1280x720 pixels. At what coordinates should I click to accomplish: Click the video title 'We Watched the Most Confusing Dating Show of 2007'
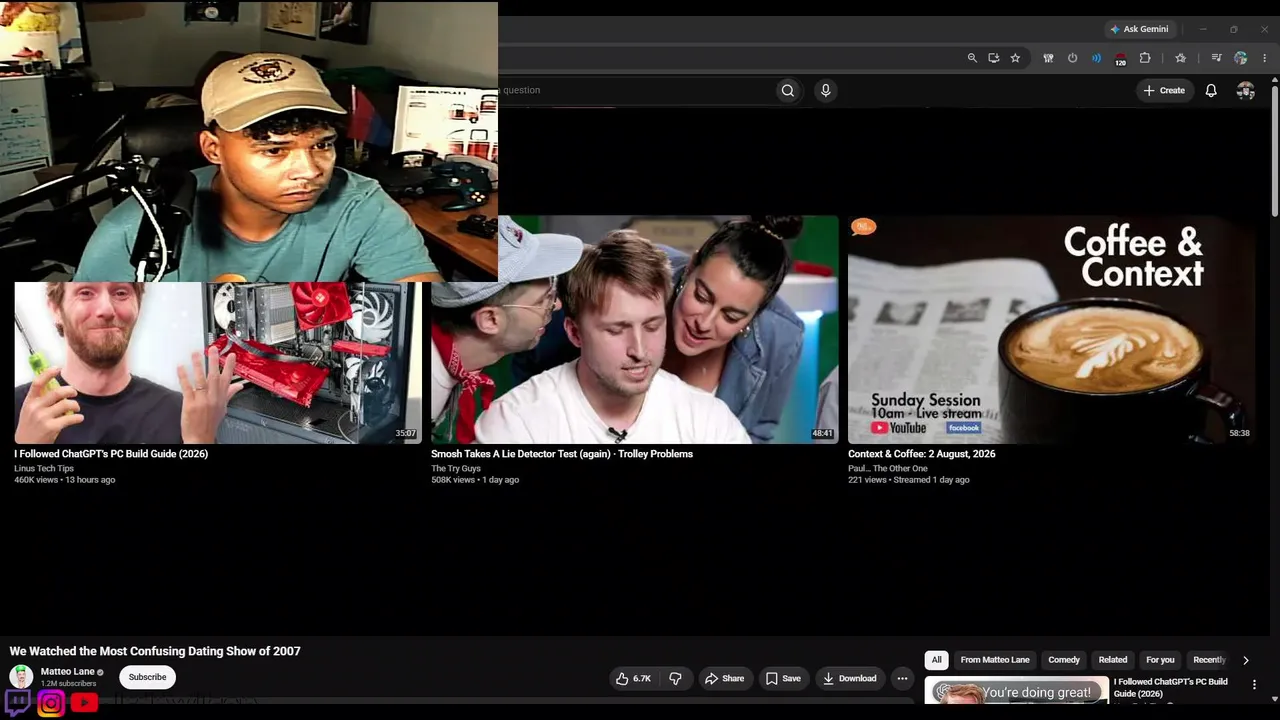pos(155,651)
